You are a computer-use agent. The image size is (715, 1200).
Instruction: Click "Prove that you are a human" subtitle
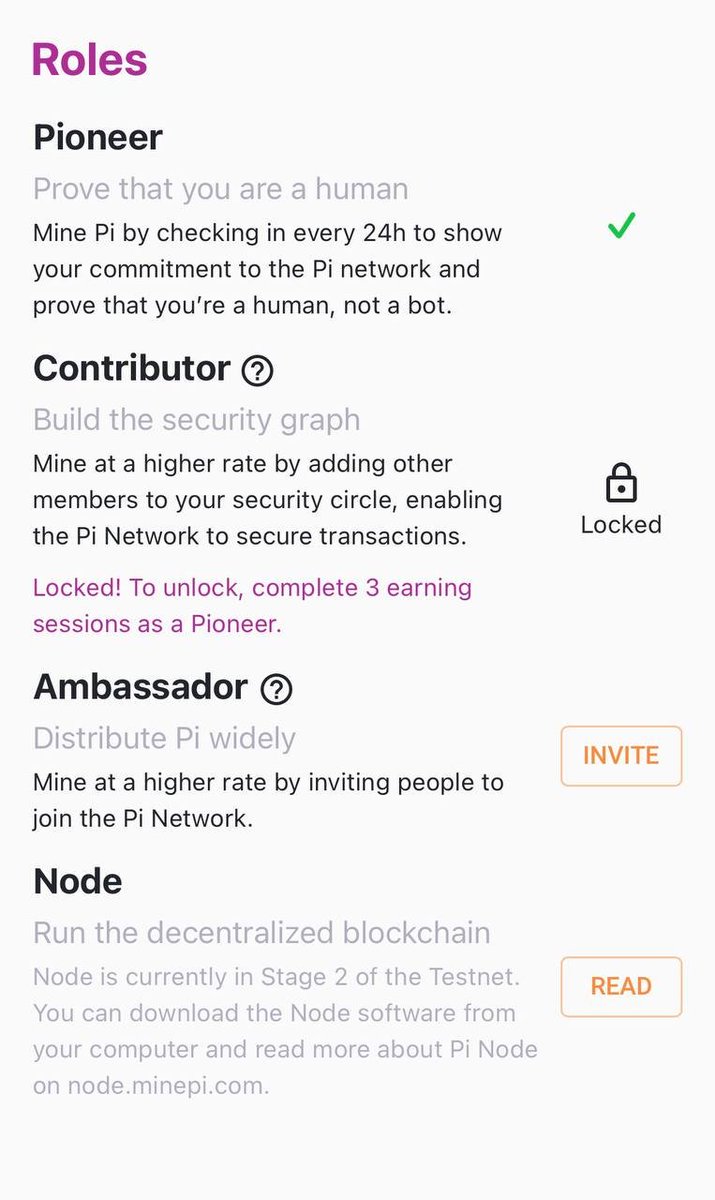pos(221,189)
